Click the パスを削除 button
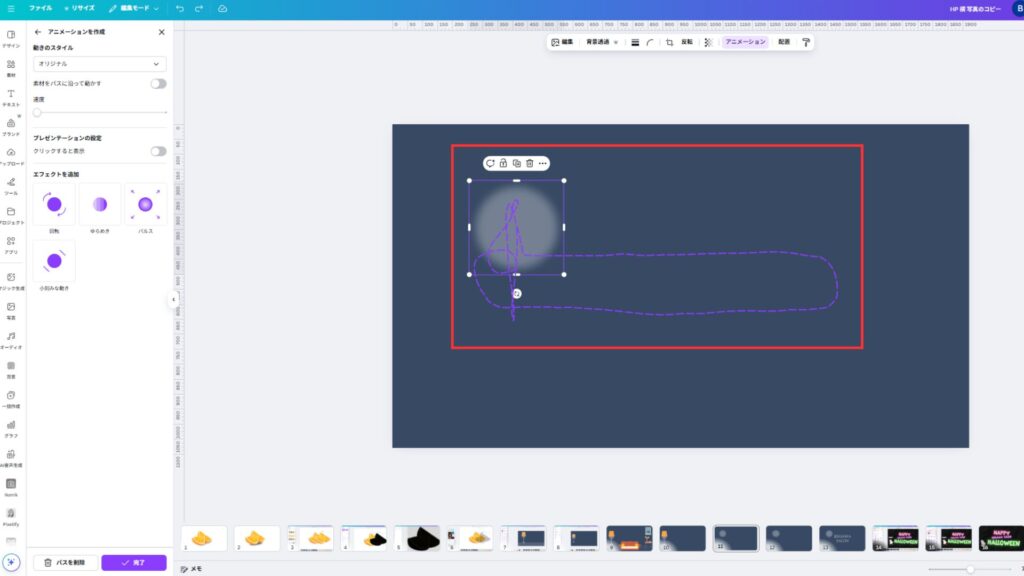The height and width of the screenshot is (576, 1024). [x=65, y=563]
